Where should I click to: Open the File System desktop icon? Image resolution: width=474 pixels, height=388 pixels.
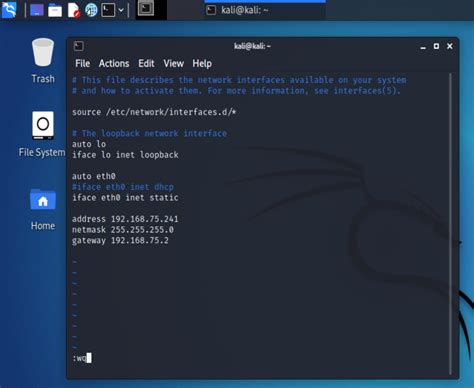click(42, 134)
